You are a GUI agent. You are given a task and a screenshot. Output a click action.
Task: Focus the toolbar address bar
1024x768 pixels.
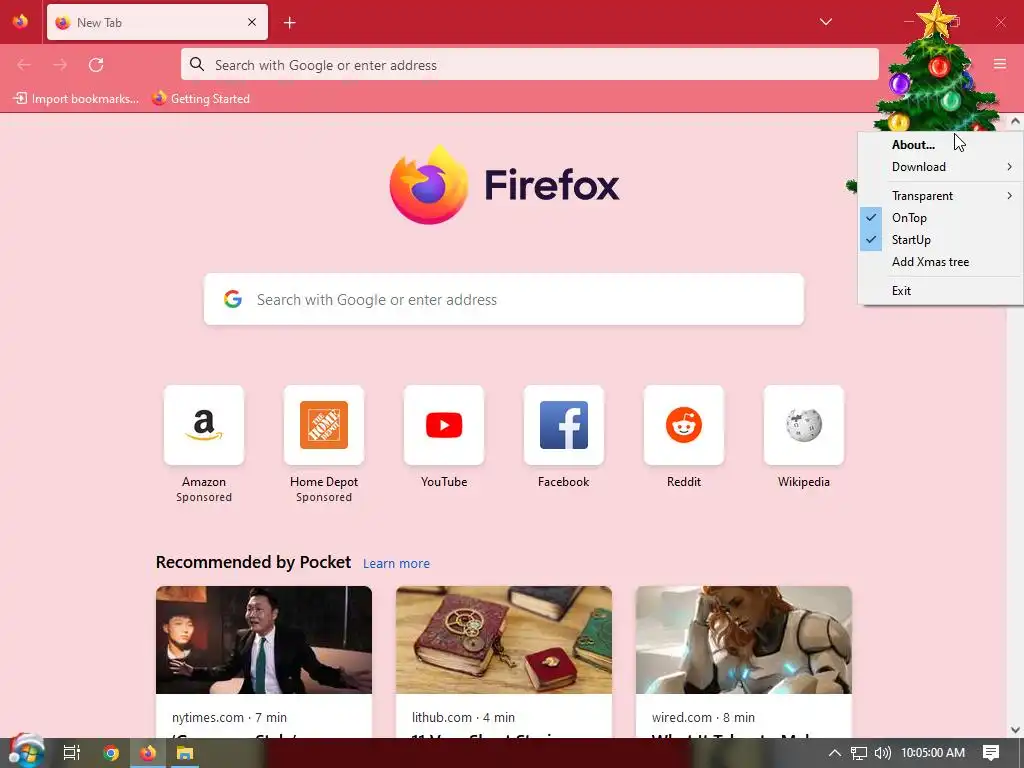[x=530, y=65]
